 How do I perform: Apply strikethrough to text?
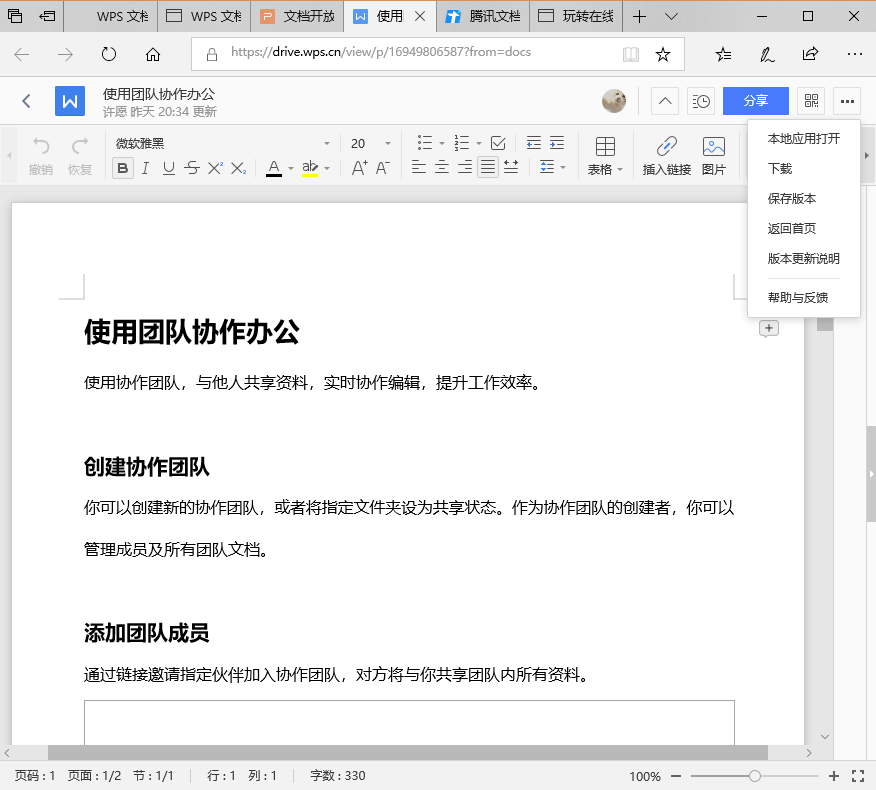coord(192,168)
